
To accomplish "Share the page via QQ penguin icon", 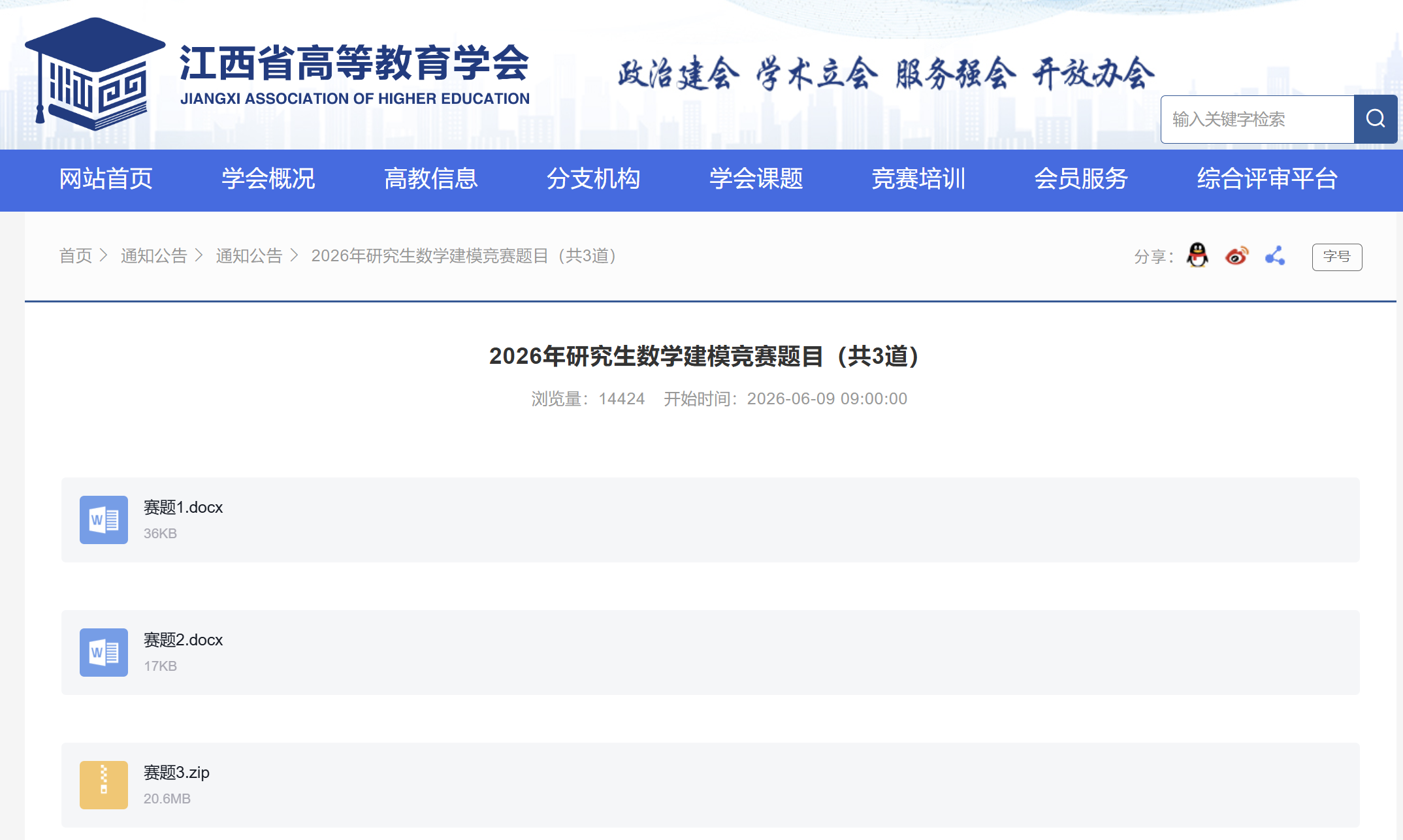I will click(1197, 255).
